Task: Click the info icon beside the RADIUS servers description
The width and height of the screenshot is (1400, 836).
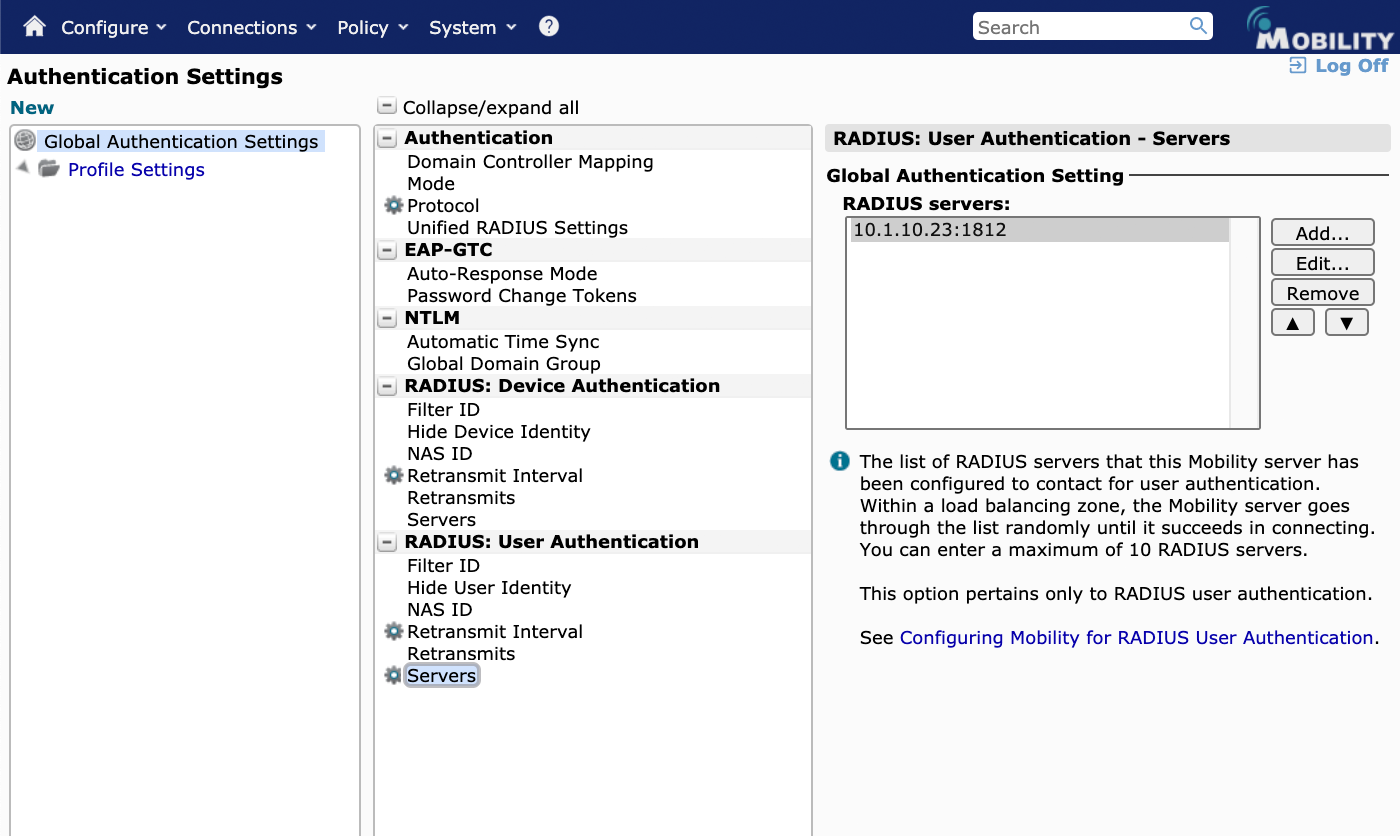Action: coord(838,462)
